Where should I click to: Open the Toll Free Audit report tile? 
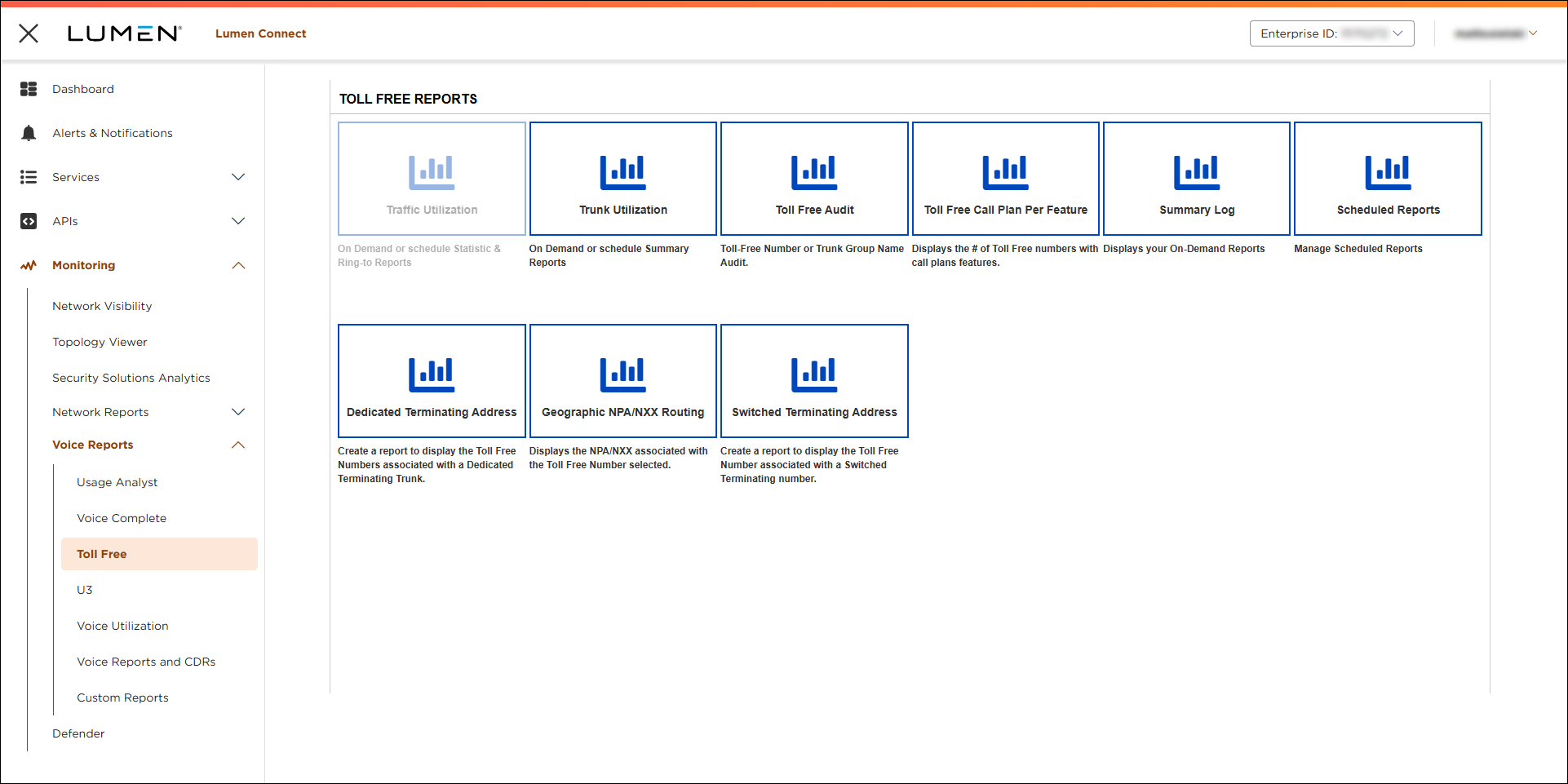point(813,179)
